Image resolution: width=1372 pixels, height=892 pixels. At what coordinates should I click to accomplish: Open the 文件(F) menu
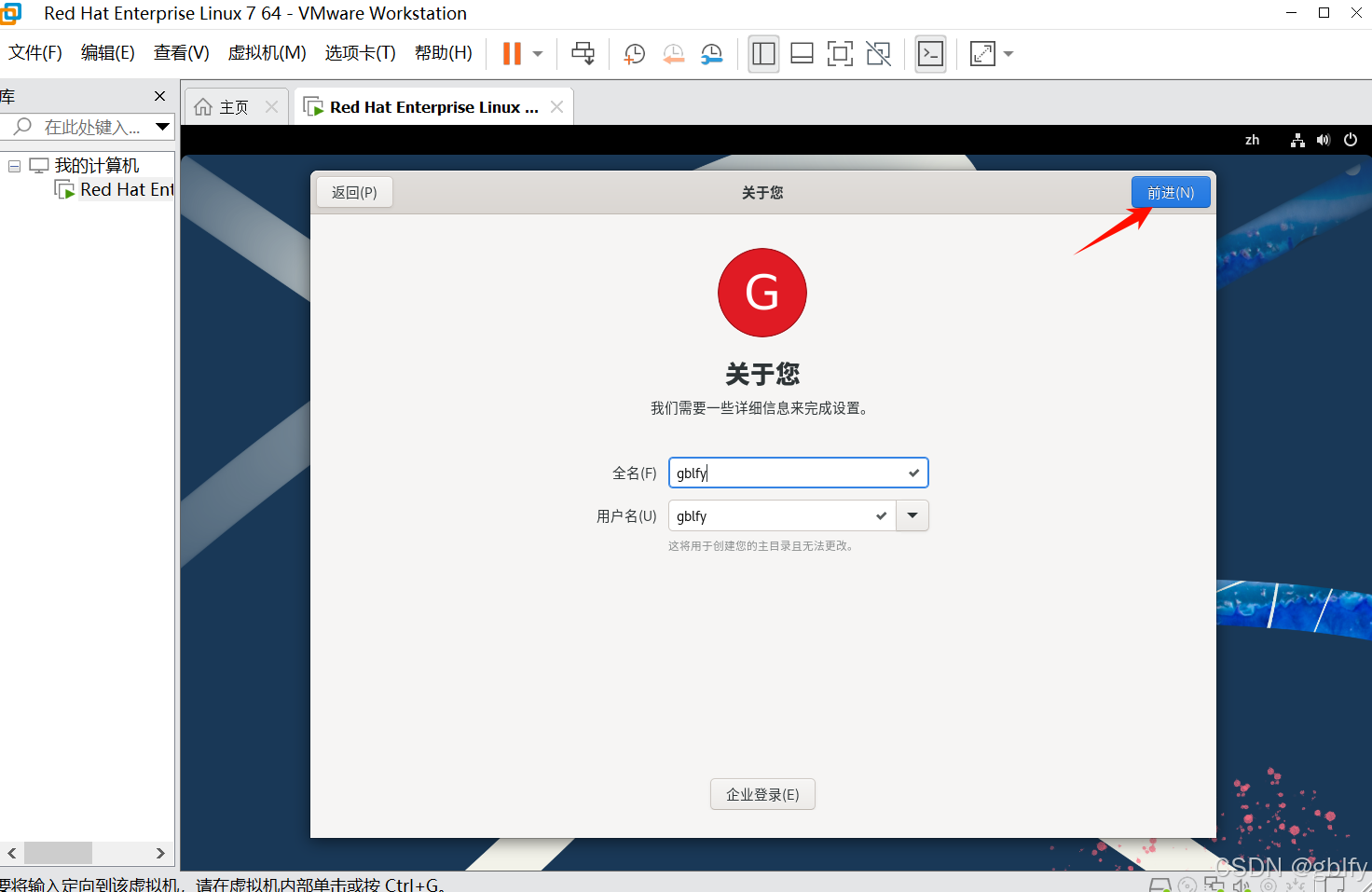35,53
